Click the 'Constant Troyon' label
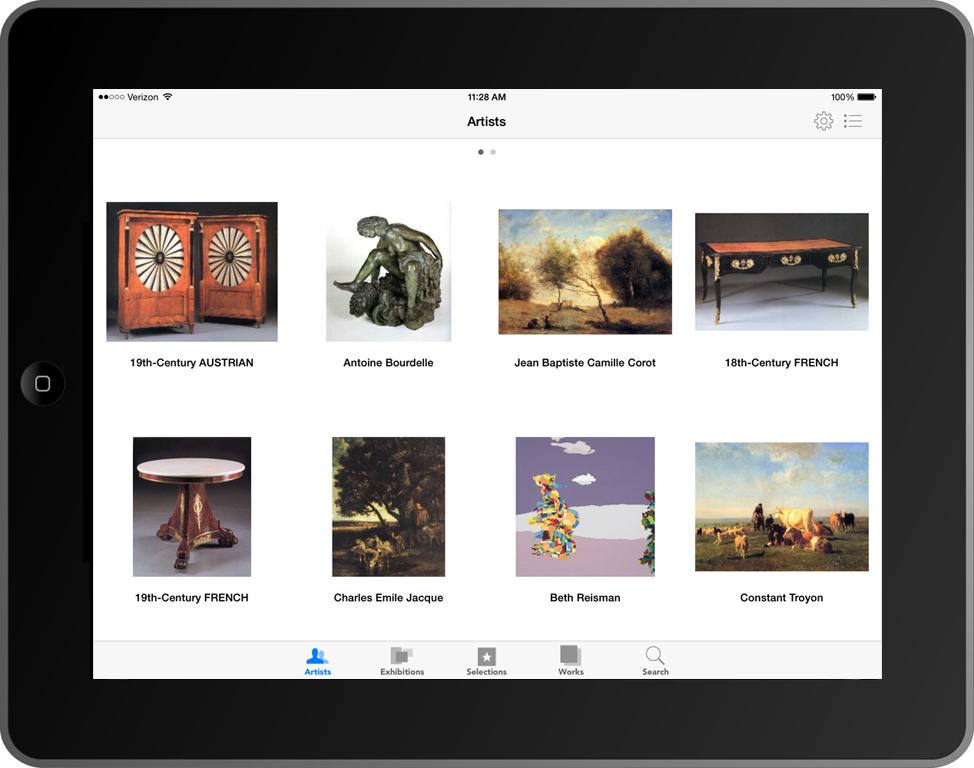 [x=781, y=598]
